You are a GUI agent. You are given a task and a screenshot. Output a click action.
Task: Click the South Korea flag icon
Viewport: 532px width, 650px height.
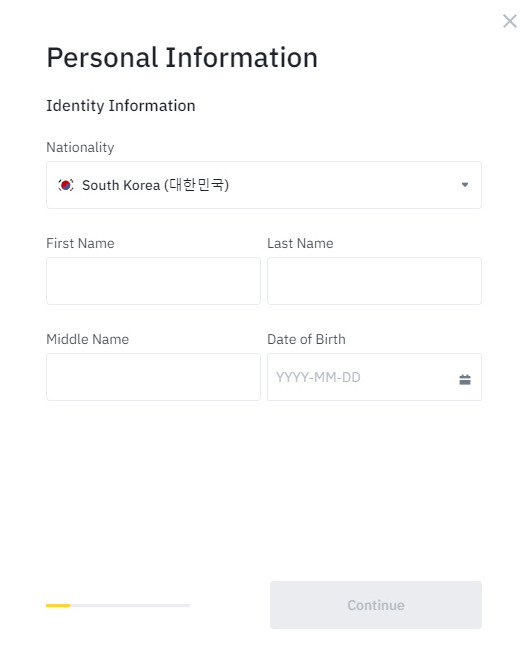click(x=66, y=185)
